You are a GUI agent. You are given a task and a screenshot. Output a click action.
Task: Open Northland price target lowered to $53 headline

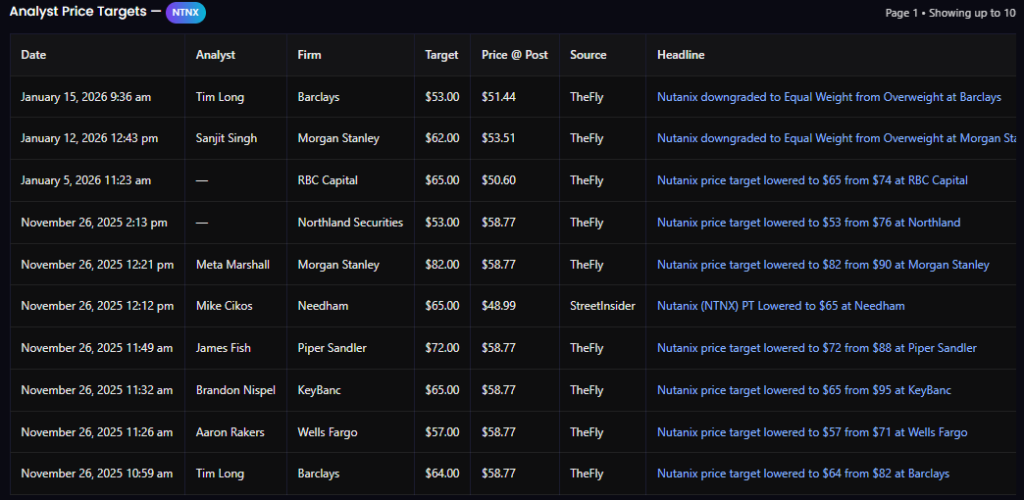tap(808, 222)
